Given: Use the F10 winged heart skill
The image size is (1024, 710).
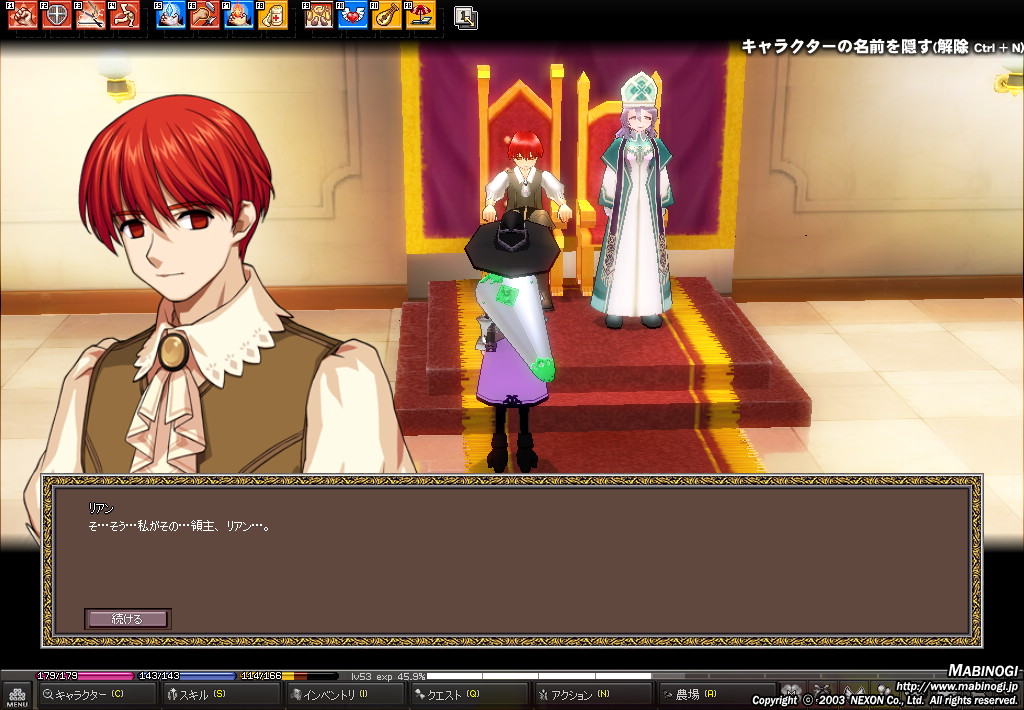Looking at the screenshot, I should click(x=353, y=16).
